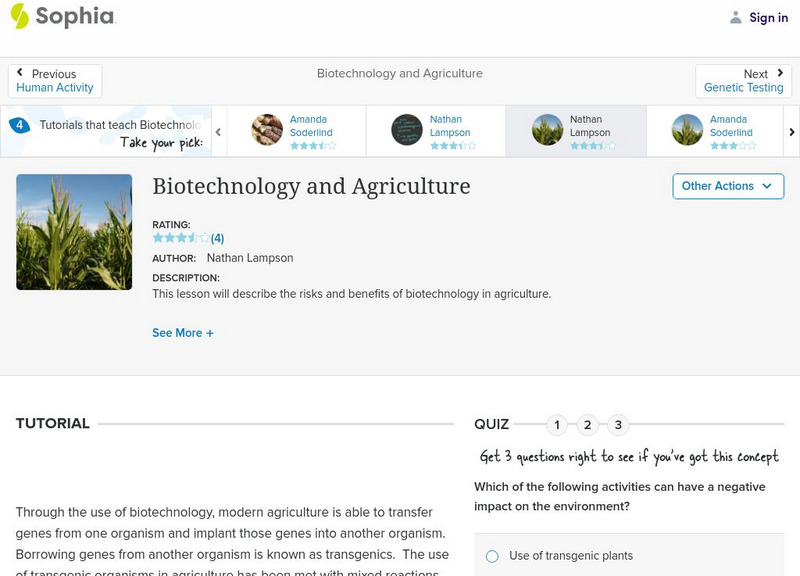
Task: Click Nathan Lampson's corn-field tutorial avatar
Action: tap(547, 131)
